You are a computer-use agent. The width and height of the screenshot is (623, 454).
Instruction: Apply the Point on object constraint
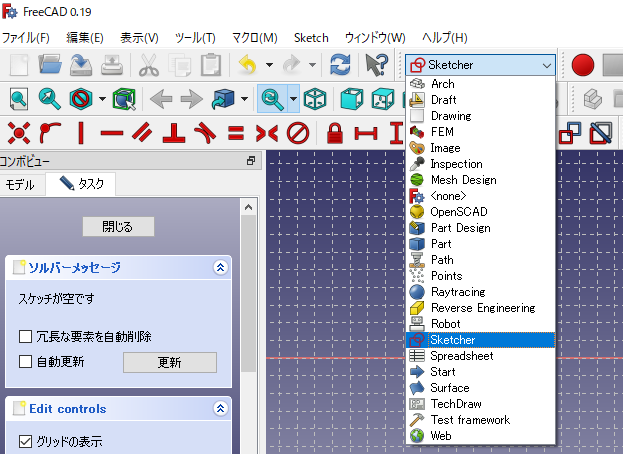click(x=50, y=133)
